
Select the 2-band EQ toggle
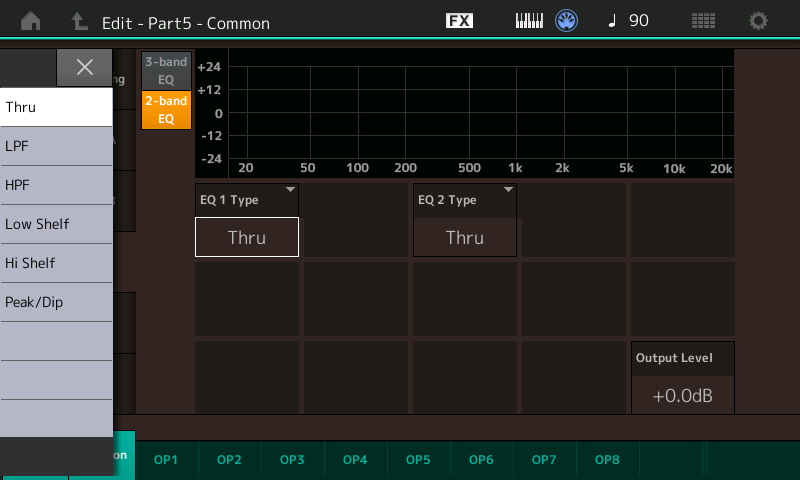[x=166, y=110]
